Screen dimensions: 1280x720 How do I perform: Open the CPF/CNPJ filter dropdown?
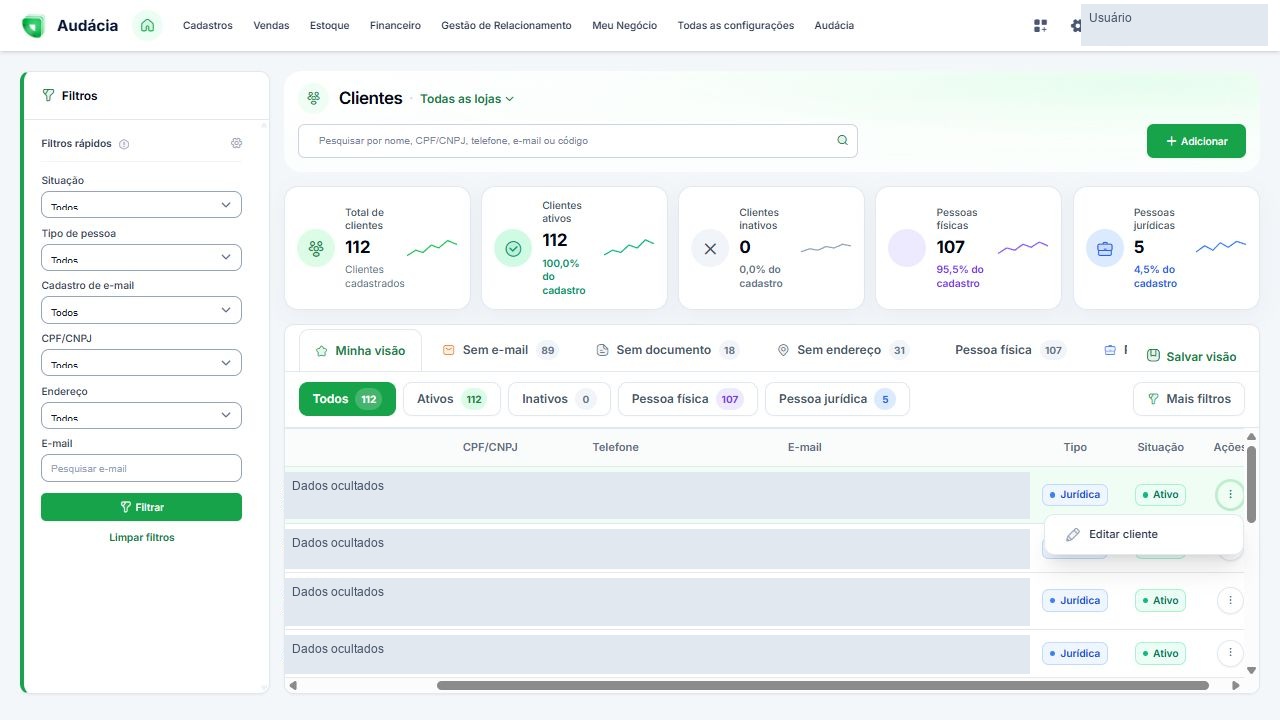click(x=141, y=363)
